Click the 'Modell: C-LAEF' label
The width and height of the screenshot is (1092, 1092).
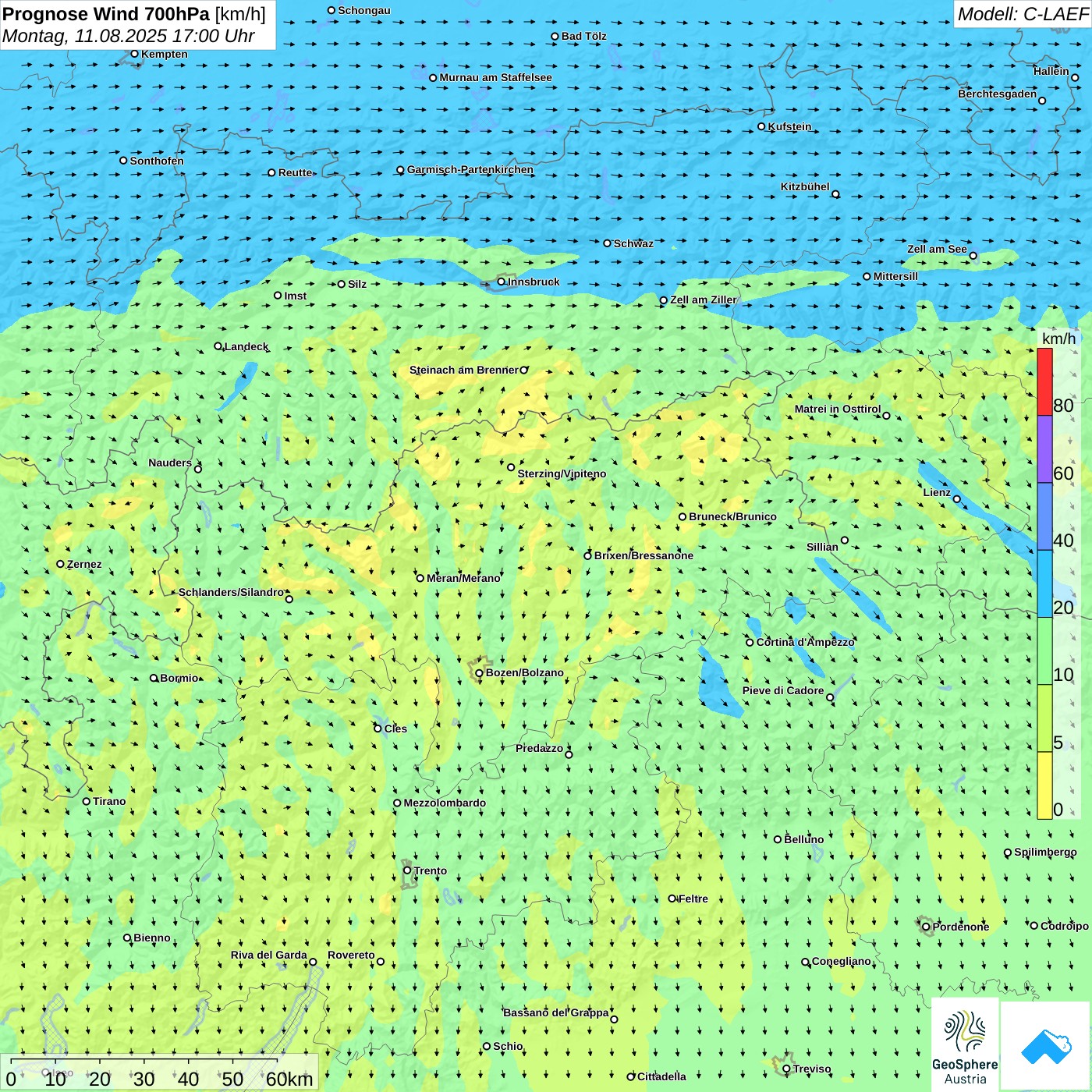[1023, 14]
